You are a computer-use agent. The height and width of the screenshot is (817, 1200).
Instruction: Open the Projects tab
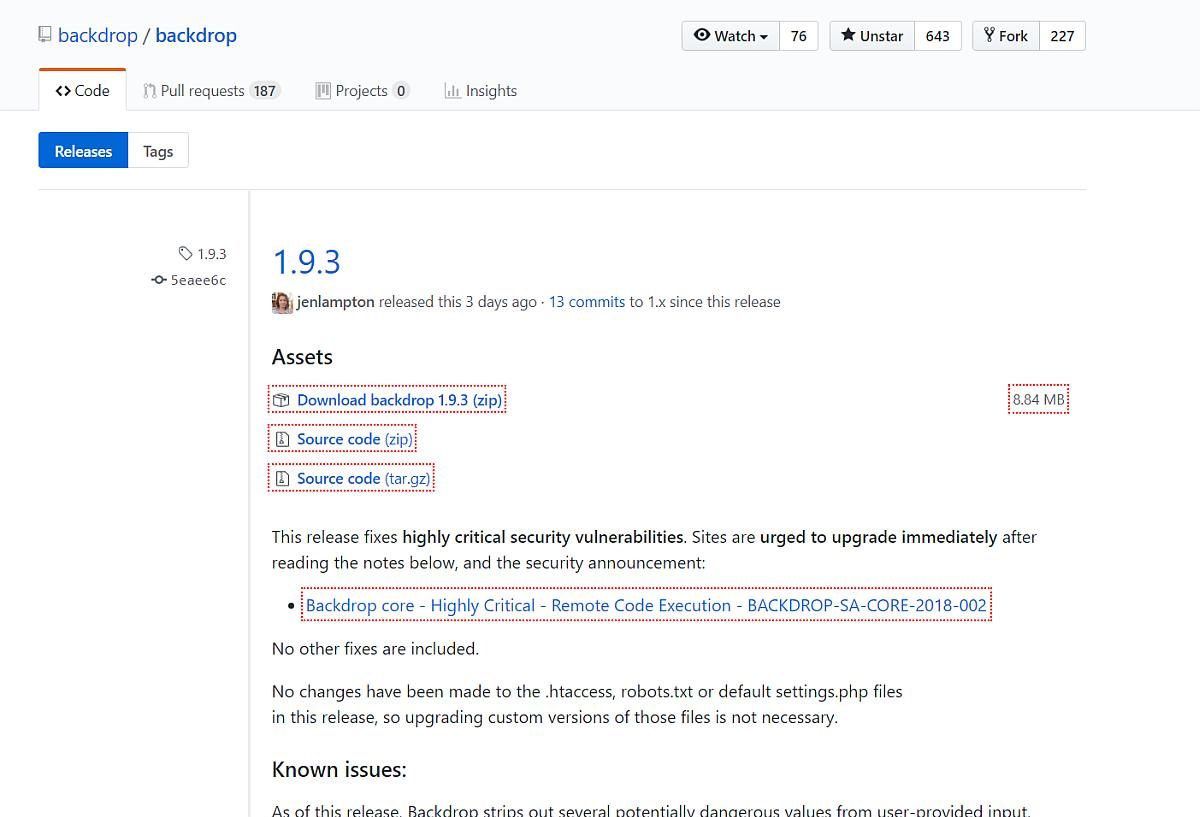pos(362,90)
